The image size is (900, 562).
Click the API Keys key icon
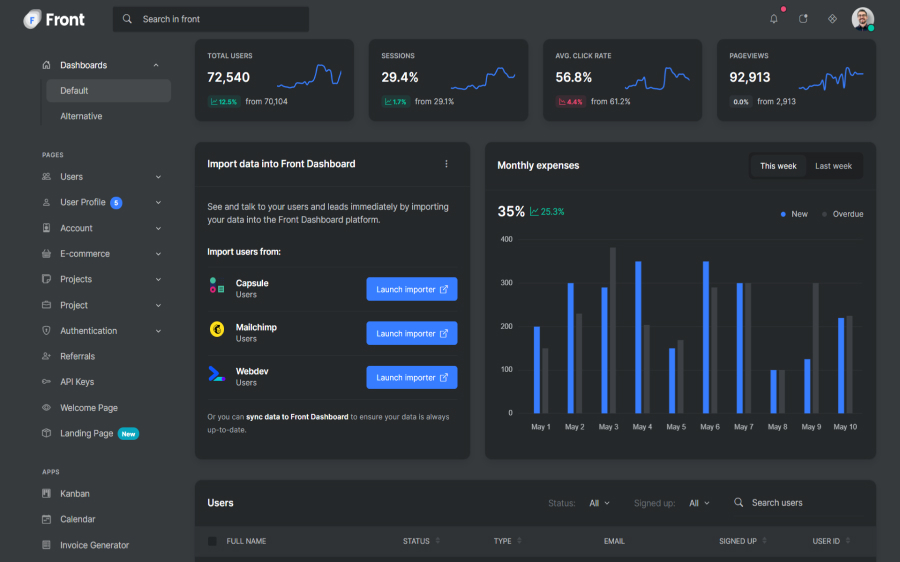[x=47, y=382]
